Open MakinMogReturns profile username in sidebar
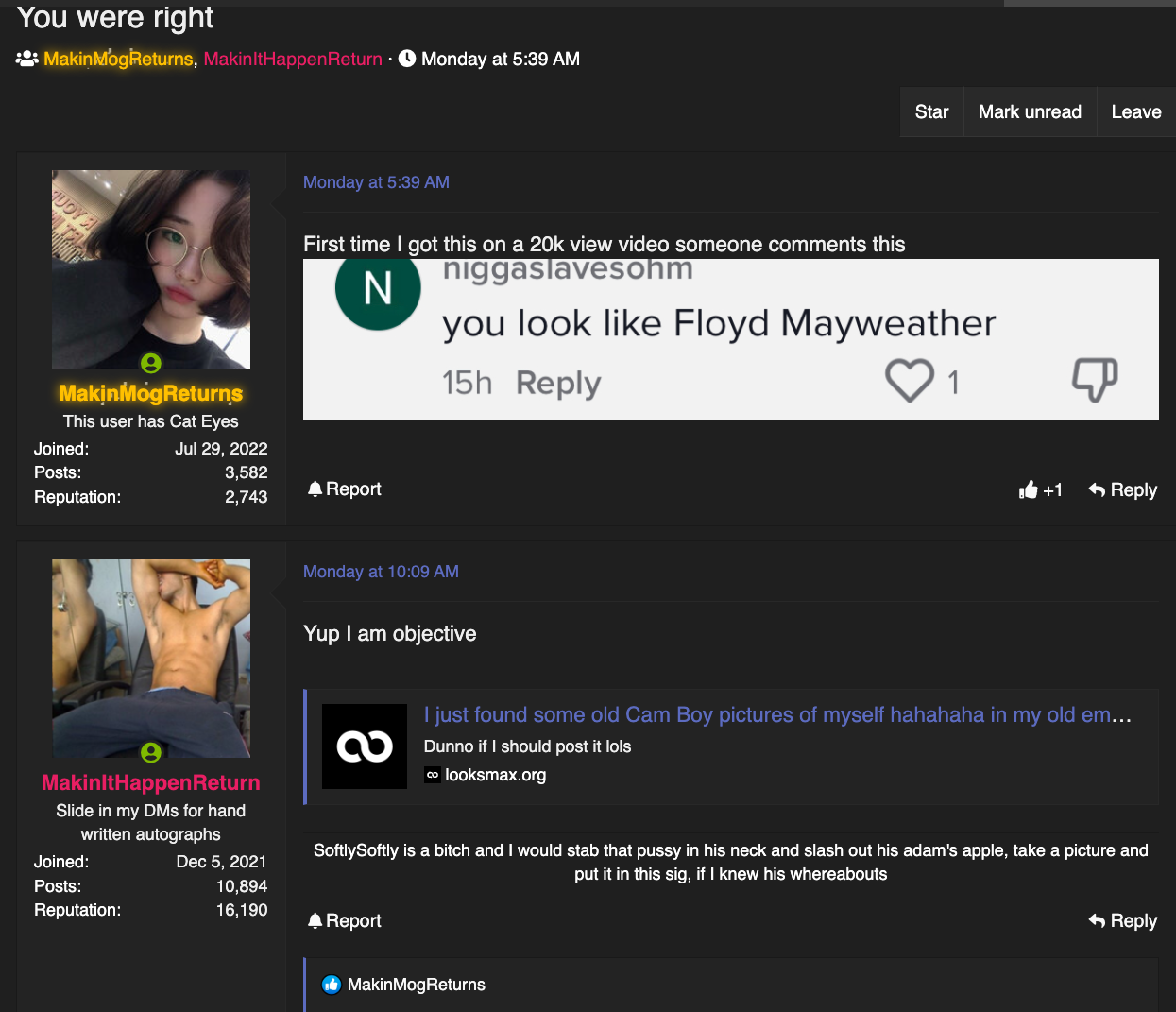Image resolution: width=1176 pixels, height=1012 pixels. 151,393
